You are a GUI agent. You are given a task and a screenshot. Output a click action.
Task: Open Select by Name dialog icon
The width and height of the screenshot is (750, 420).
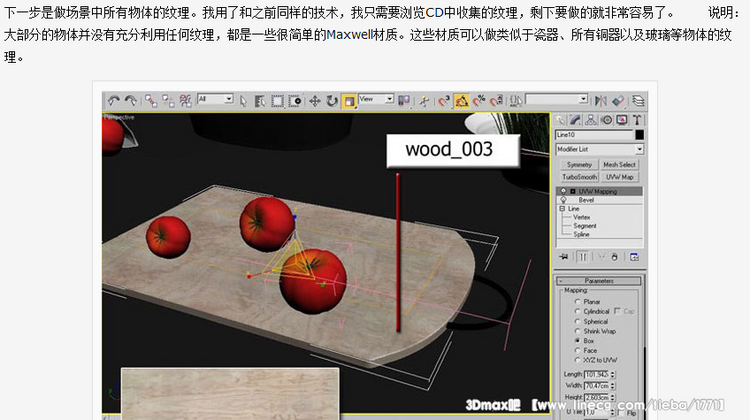[x=260, y=101]
